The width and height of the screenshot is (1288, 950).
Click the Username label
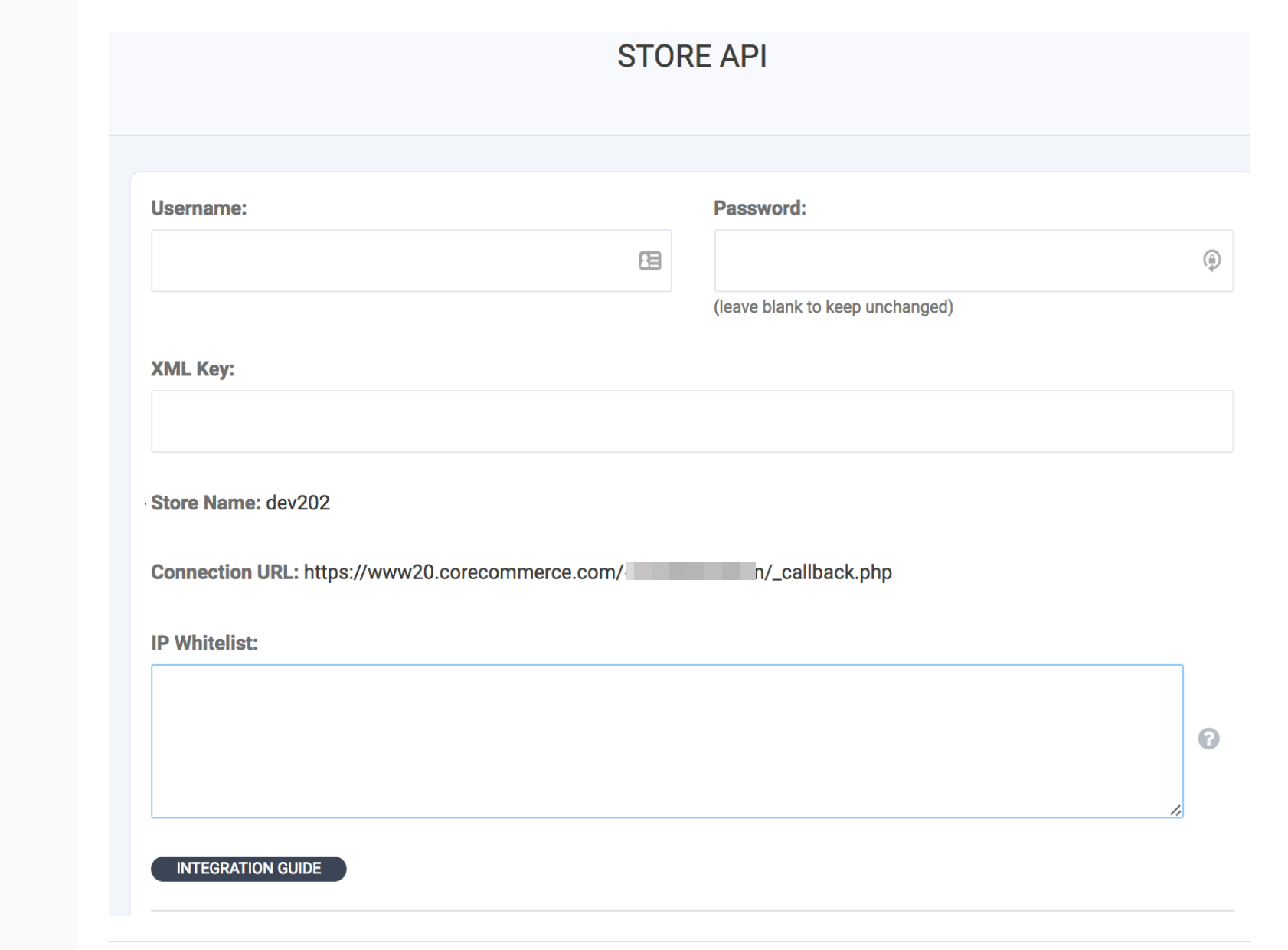tap(198, 208)
